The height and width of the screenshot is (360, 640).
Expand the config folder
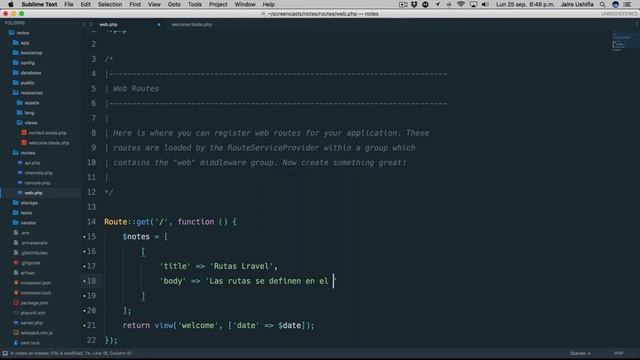coord(24,63)
